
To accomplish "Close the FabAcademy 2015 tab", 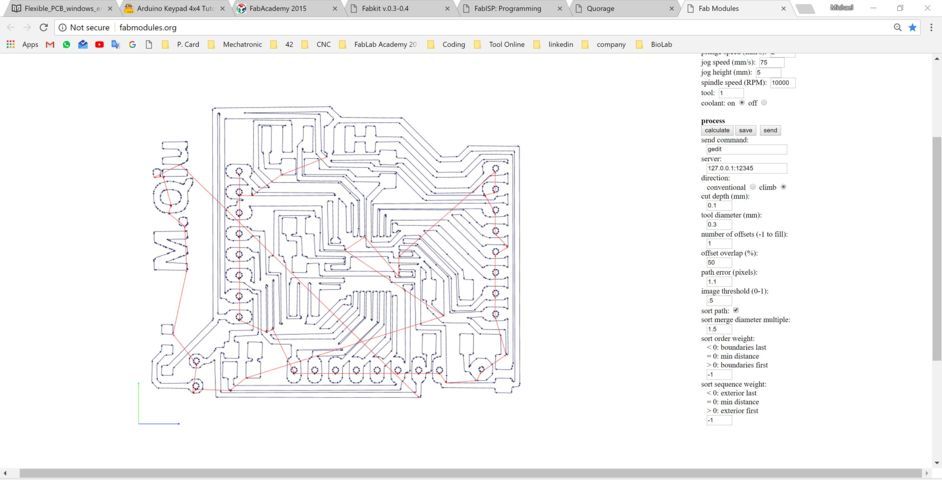I will coord(334,9).
